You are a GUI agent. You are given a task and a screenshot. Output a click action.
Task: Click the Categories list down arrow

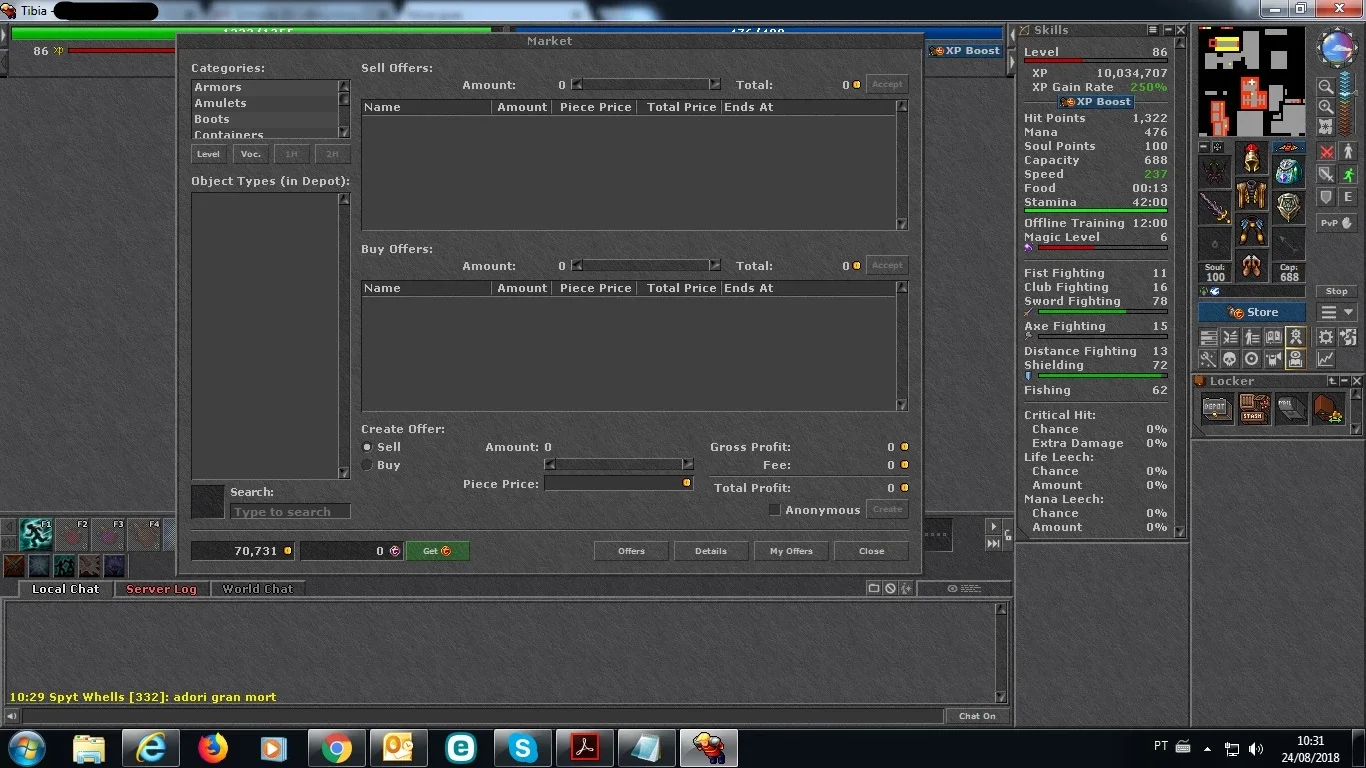coord(344,132)
